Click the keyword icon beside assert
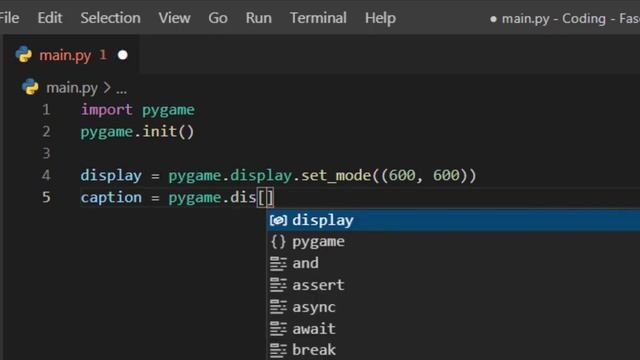Viewport: 640px width, 360px height. [278, 285]
